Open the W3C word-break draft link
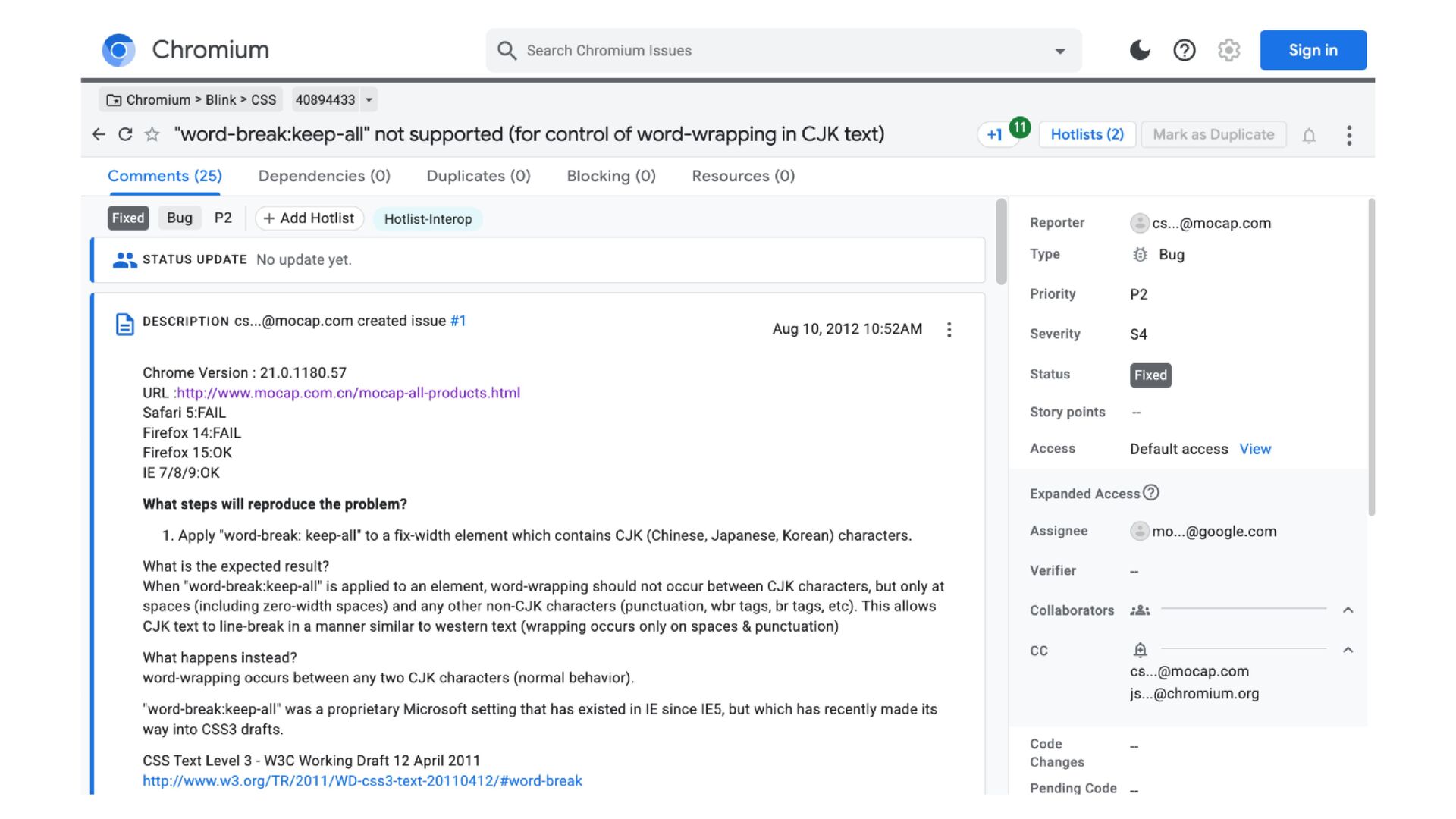Viewport: 1456px width, 819px height. pyautogui.click(x=362, y=781)
